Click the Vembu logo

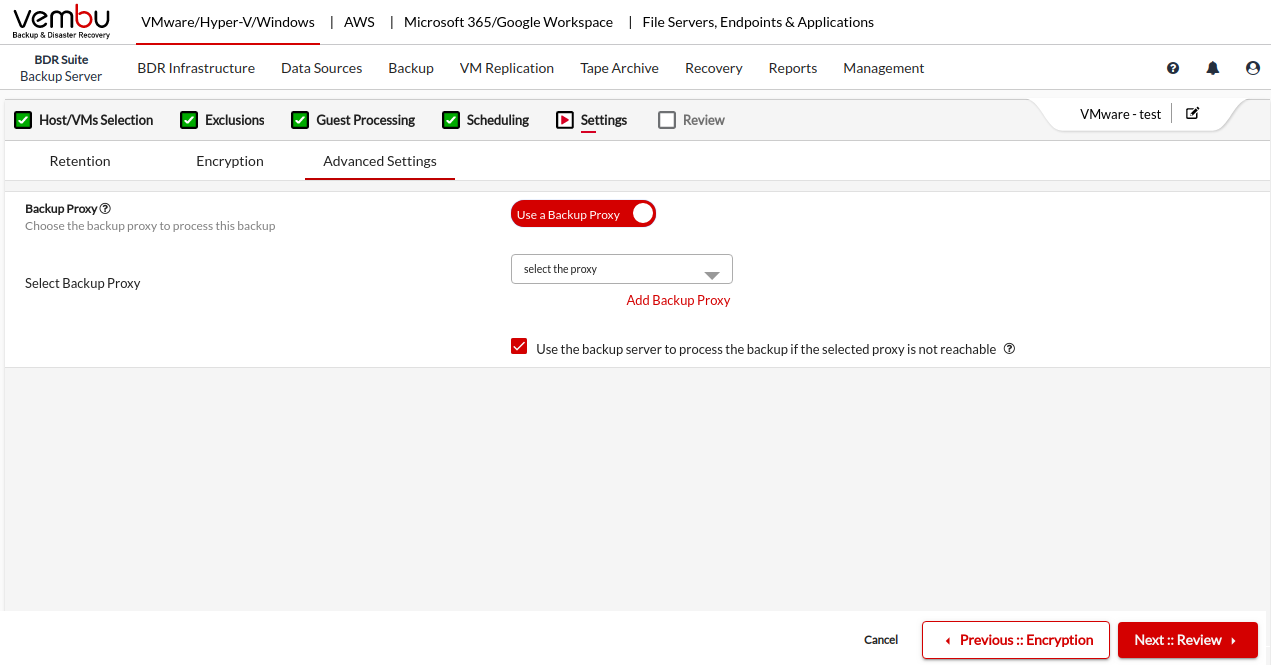coord(62,22)
